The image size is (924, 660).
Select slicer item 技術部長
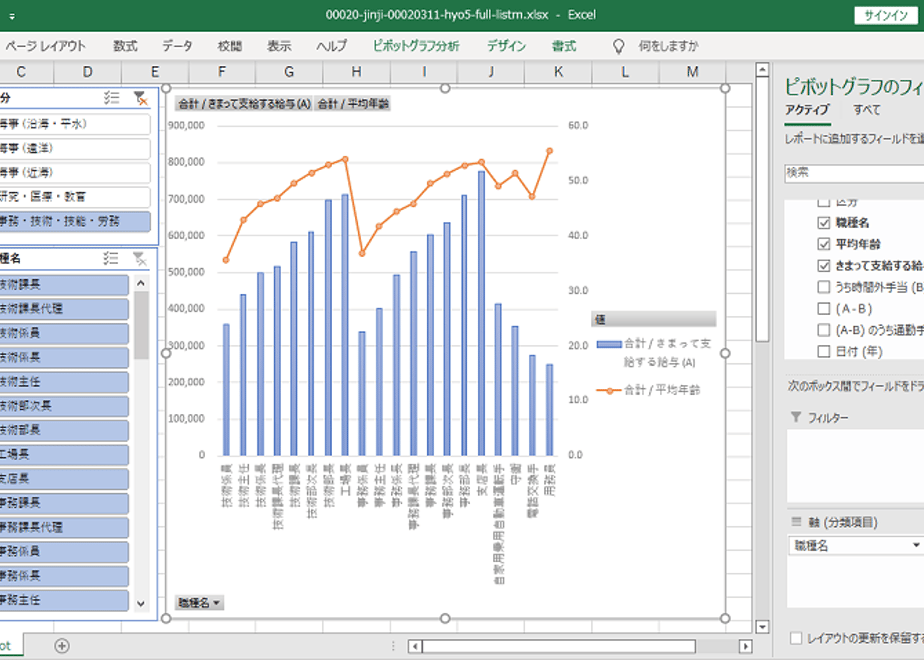(64, 430)
